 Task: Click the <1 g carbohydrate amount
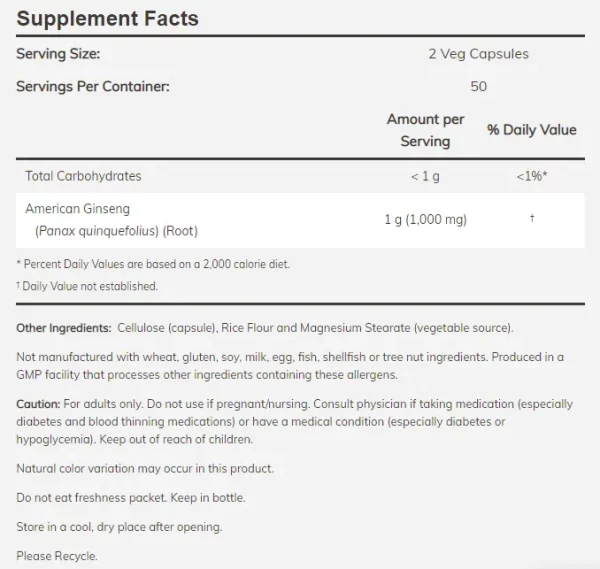tap(425, 176)
